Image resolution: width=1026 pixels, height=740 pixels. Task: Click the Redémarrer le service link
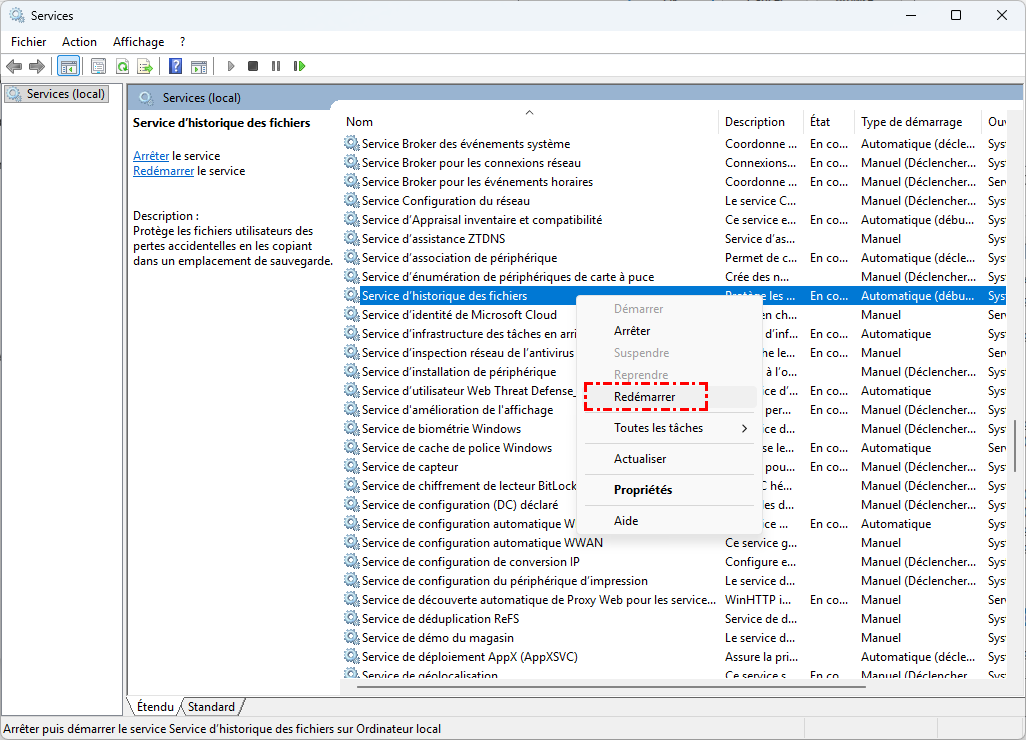click(x=163, y=171)
